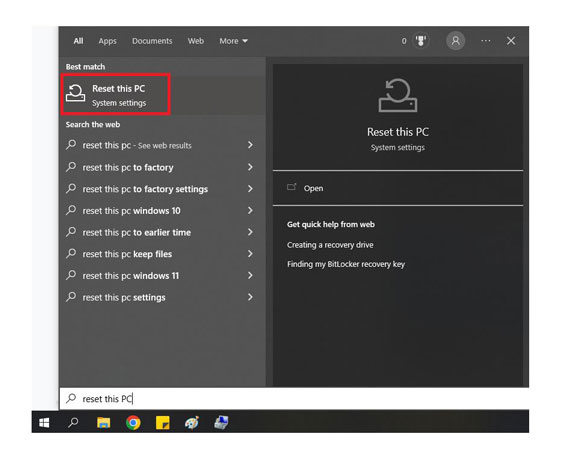Expand arrow for 'reset this pc settings'
This screenshot has height=450, width=580.
tap(250, 297)
